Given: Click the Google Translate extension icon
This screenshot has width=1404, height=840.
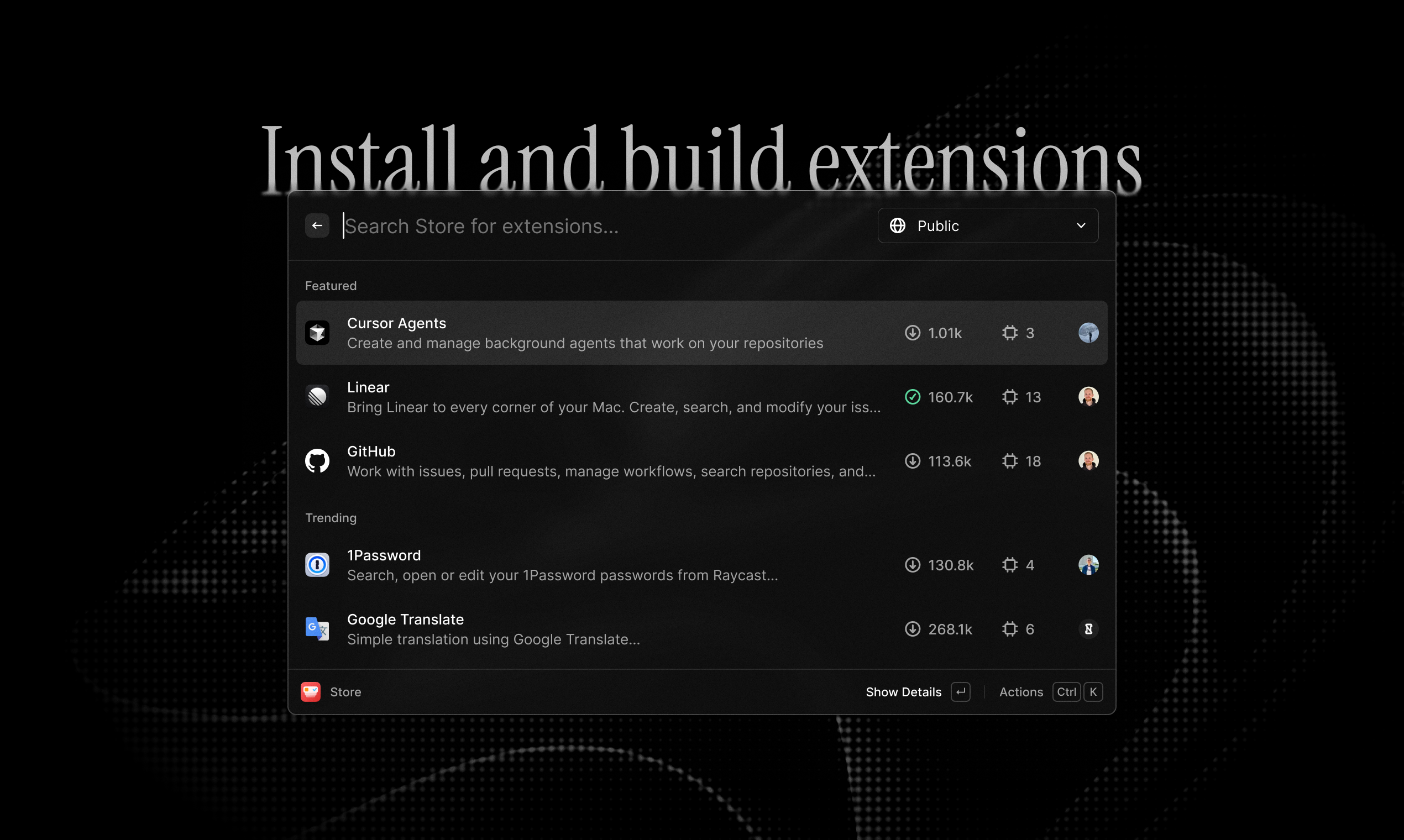Looking at the screenshot, I should click(x=318, y=628).
